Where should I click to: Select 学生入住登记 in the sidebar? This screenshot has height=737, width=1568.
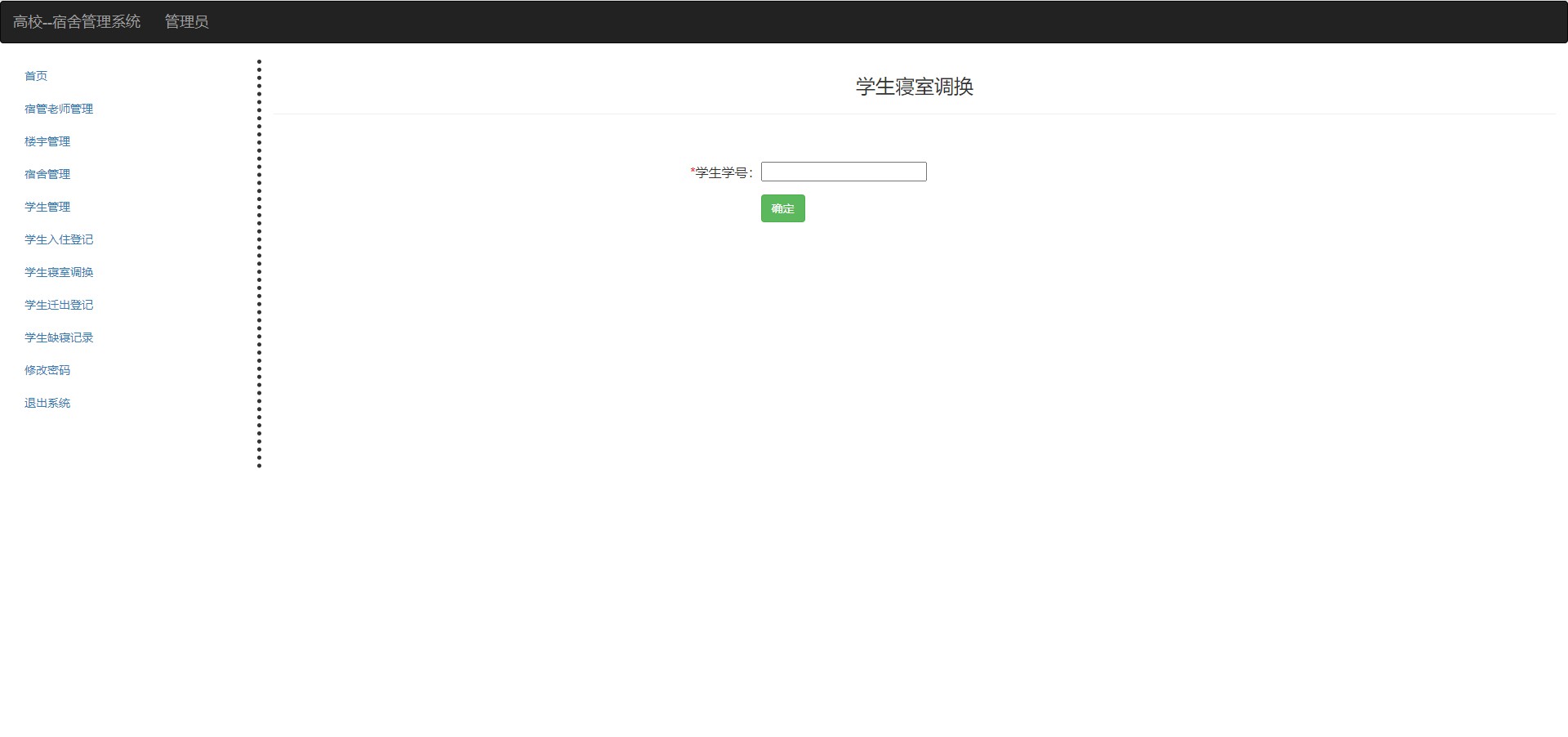(x=59, y=239)
